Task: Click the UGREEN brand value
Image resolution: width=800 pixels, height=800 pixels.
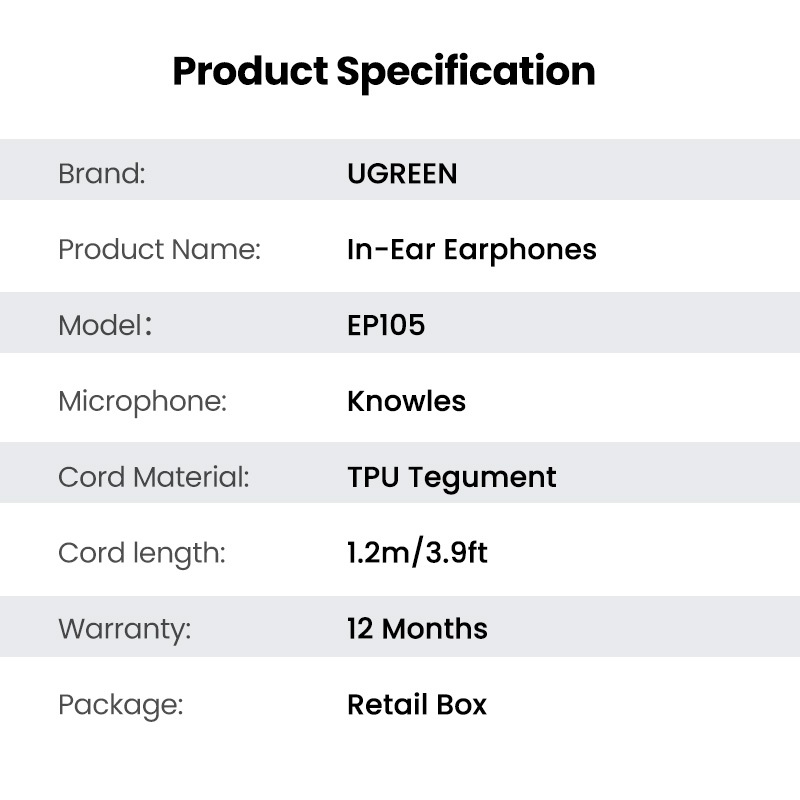Action: (x=402, y=173)
